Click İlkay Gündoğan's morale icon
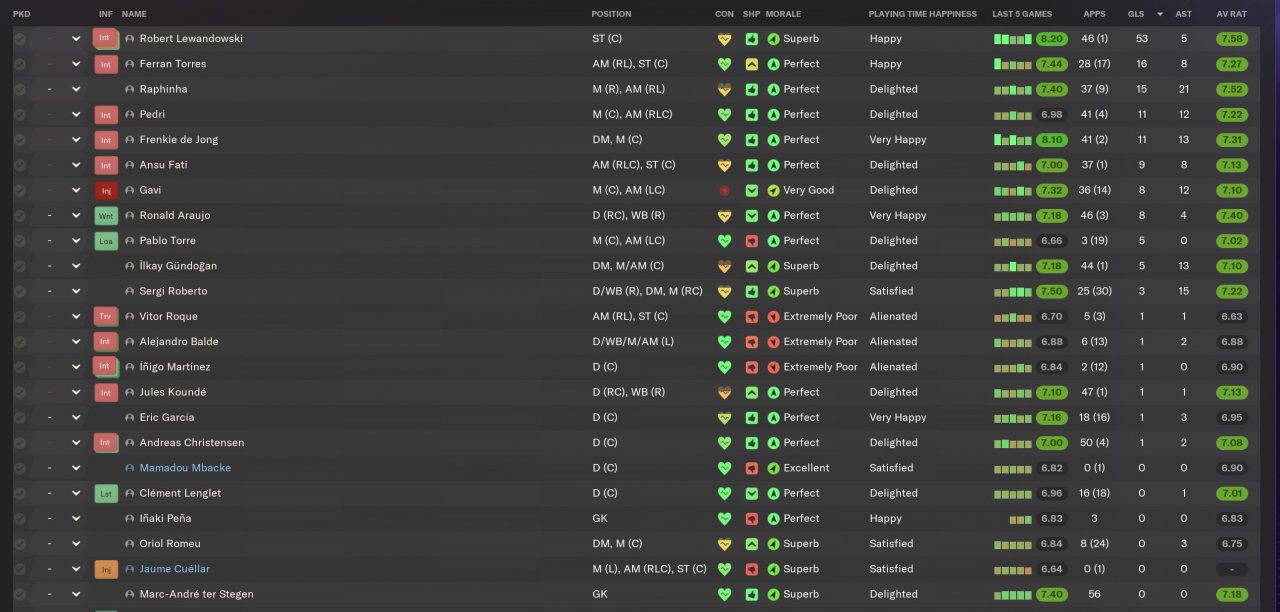1280x612 pixels. click(x=773, y=266)
